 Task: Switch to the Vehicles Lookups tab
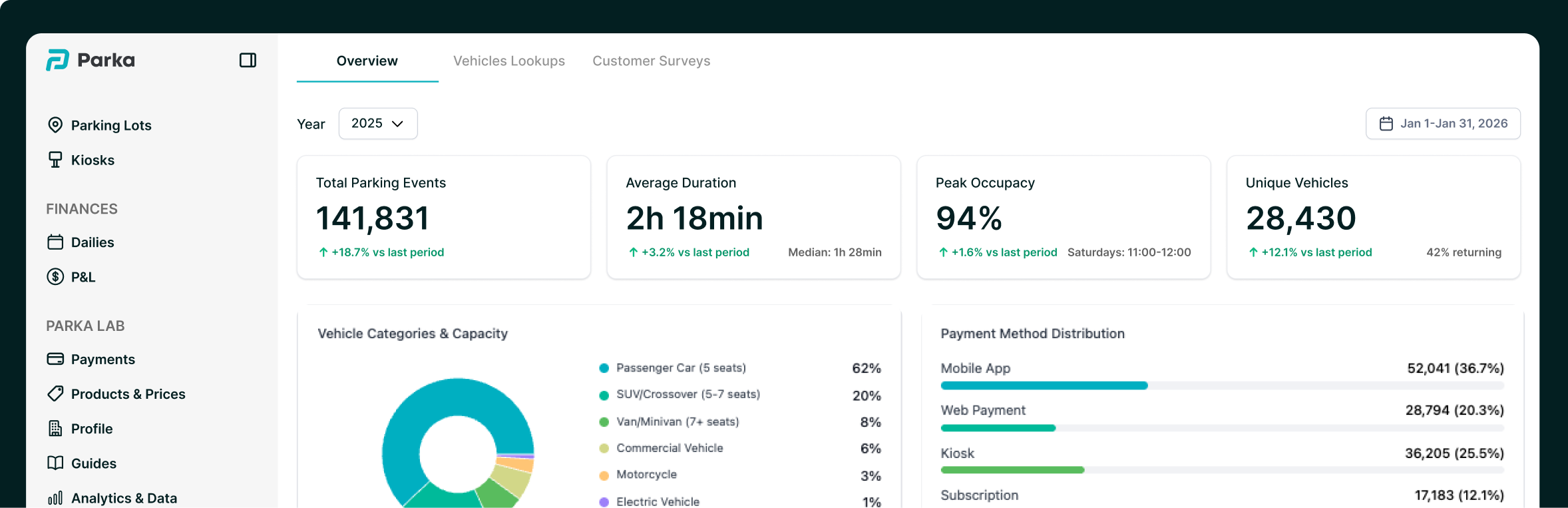(509, 61)
